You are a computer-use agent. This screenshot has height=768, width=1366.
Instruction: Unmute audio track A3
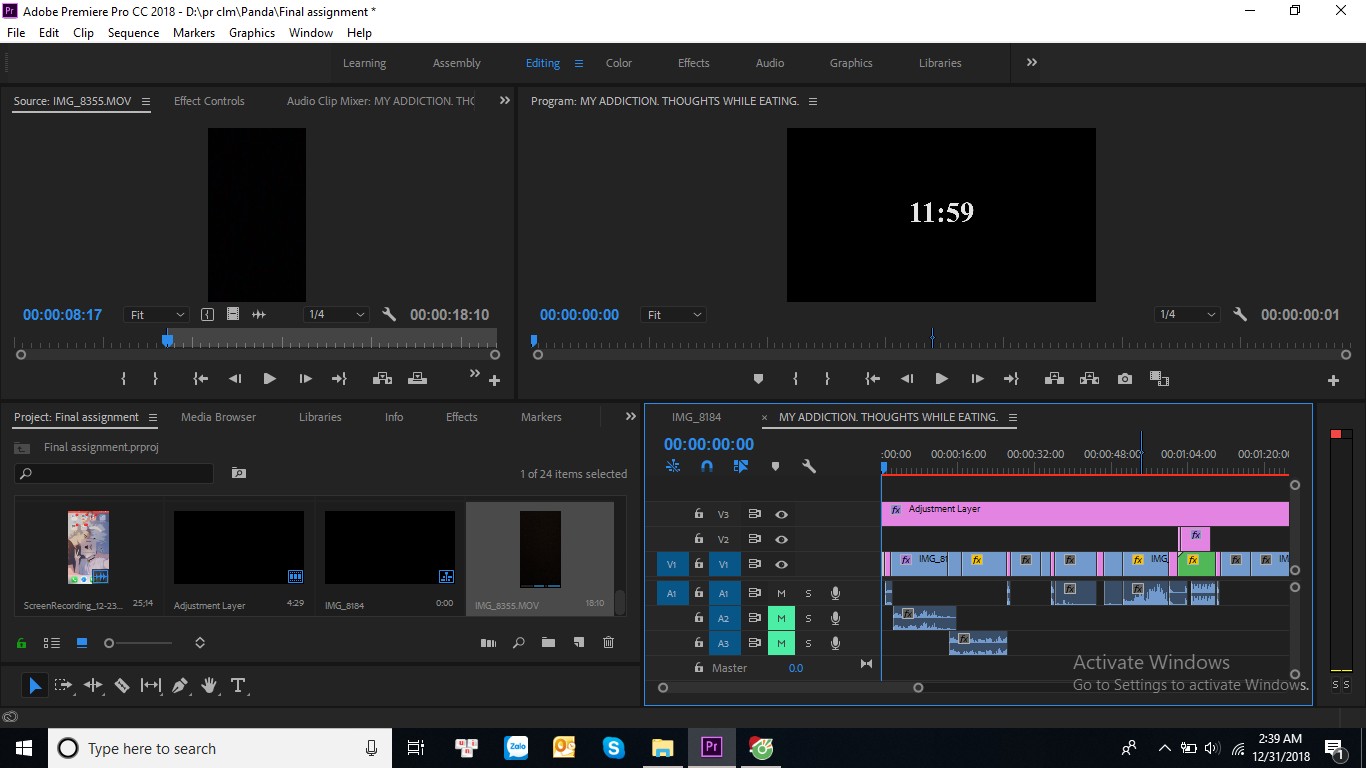(x=781, y=643)
